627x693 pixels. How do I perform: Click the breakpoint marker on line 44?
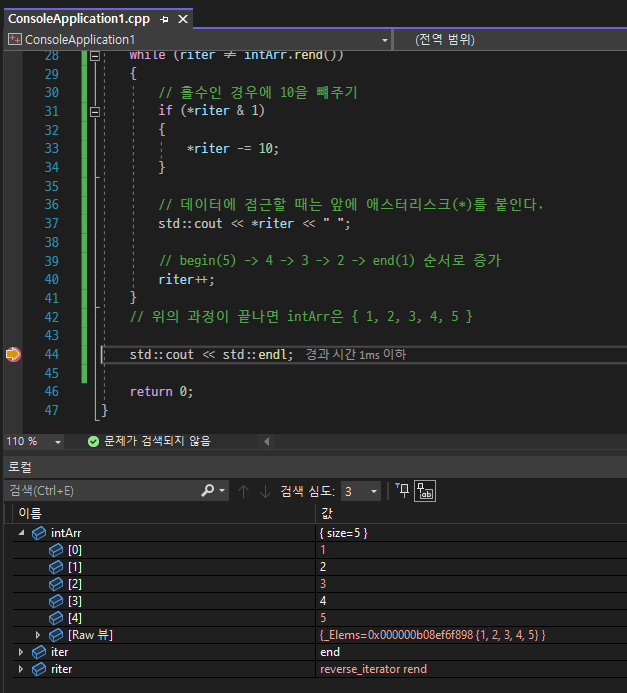coord(13,354)
